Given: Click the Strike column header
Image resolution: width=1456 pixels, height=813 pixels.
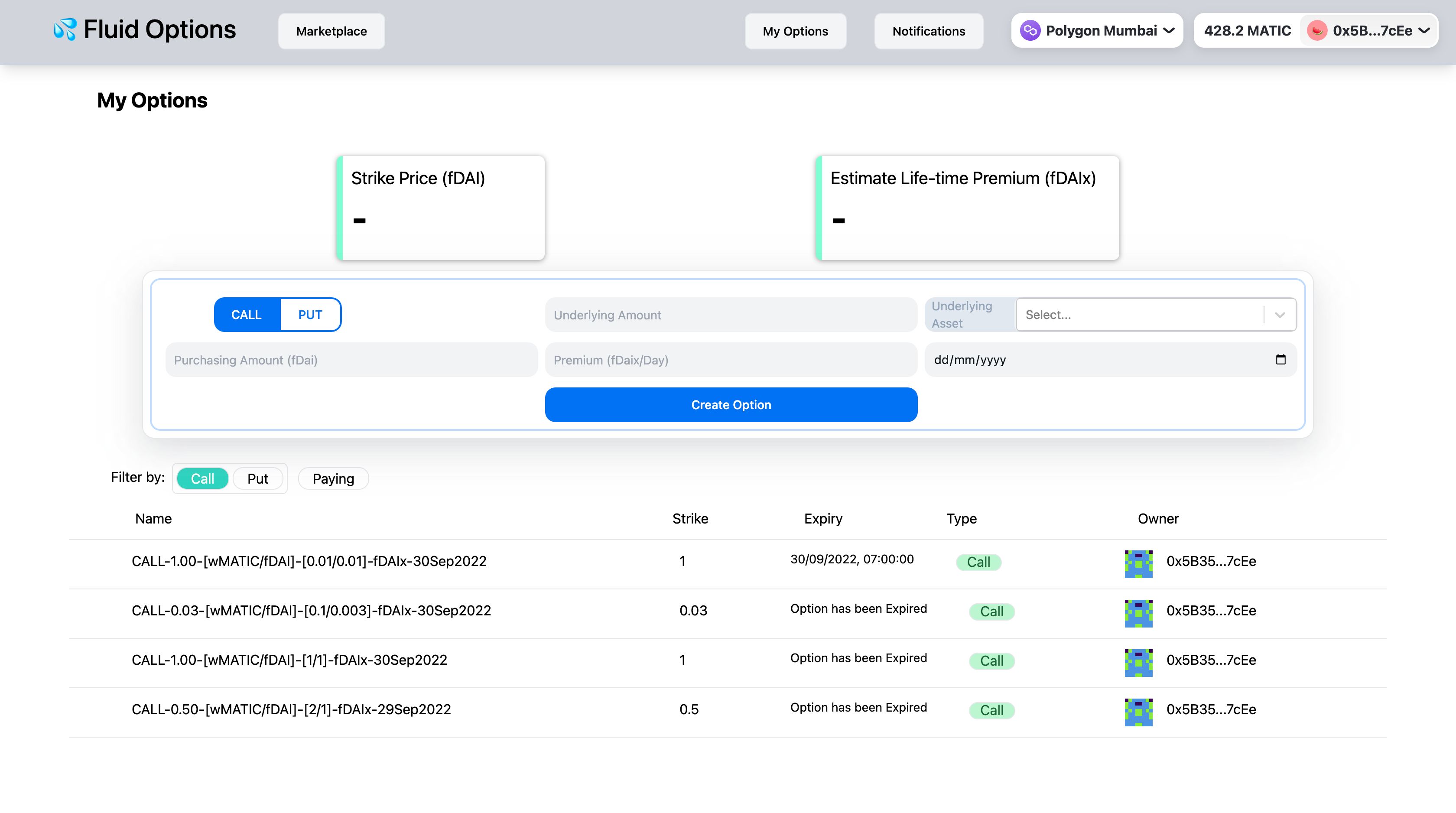Looking at the screenshot, I should point(690,519).
